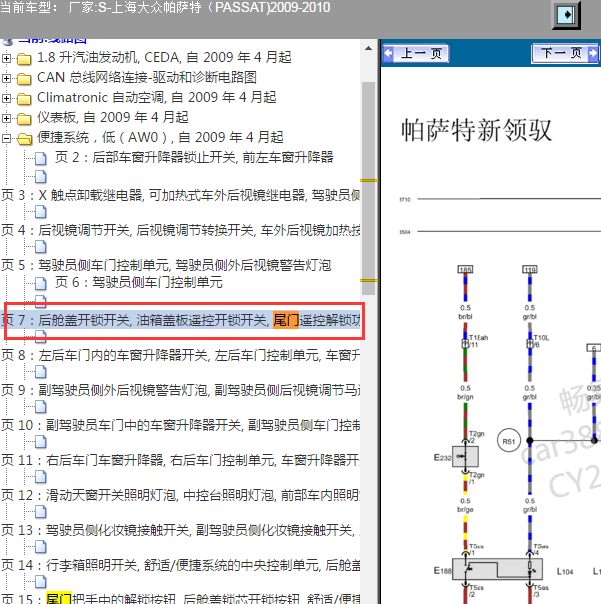Image resolution: width=601 pixels, height=604 pixels.
Task: Open 页 14 行李箱照明开关 entry
Action: [180, 565]
